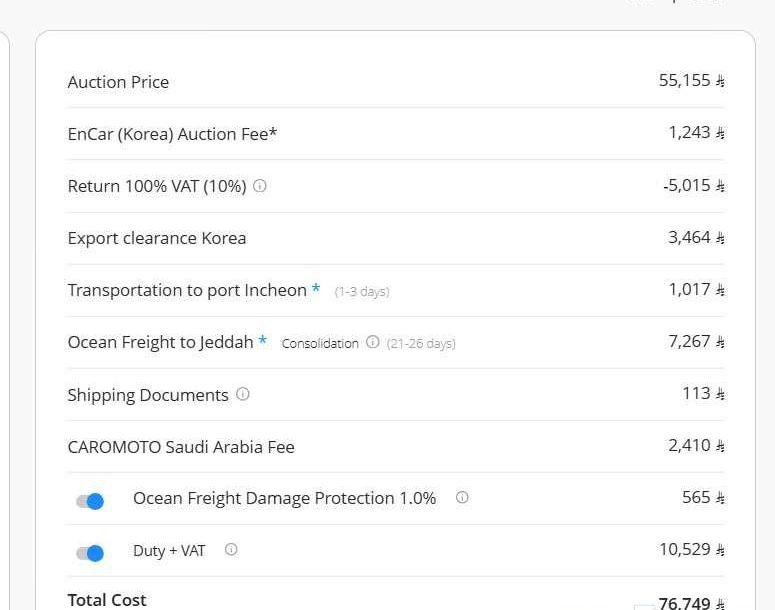
Task: Turn off Duty + VAT toggle
Action: coord(90,553)
